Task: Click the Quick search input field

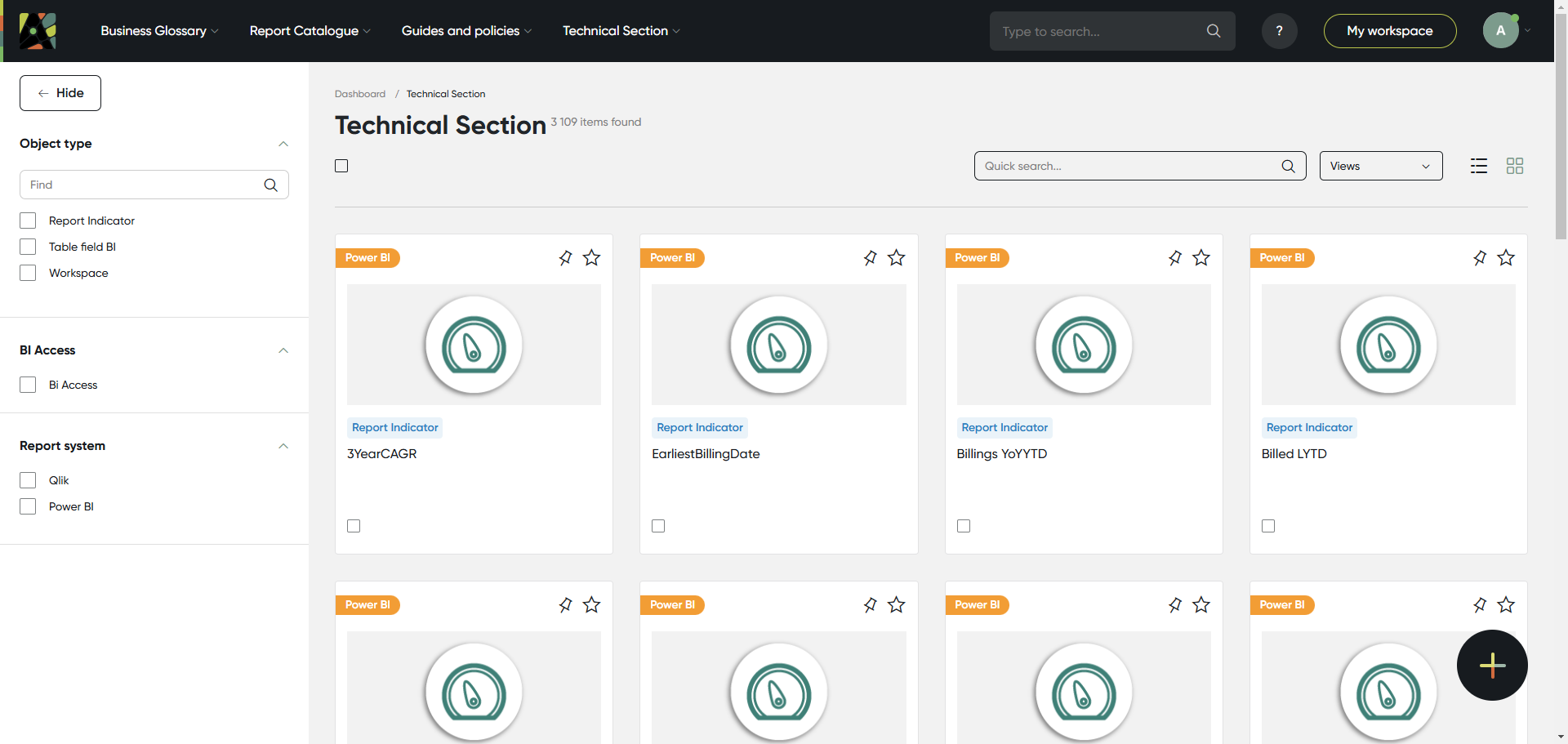Action: [x=1131, y=166]
